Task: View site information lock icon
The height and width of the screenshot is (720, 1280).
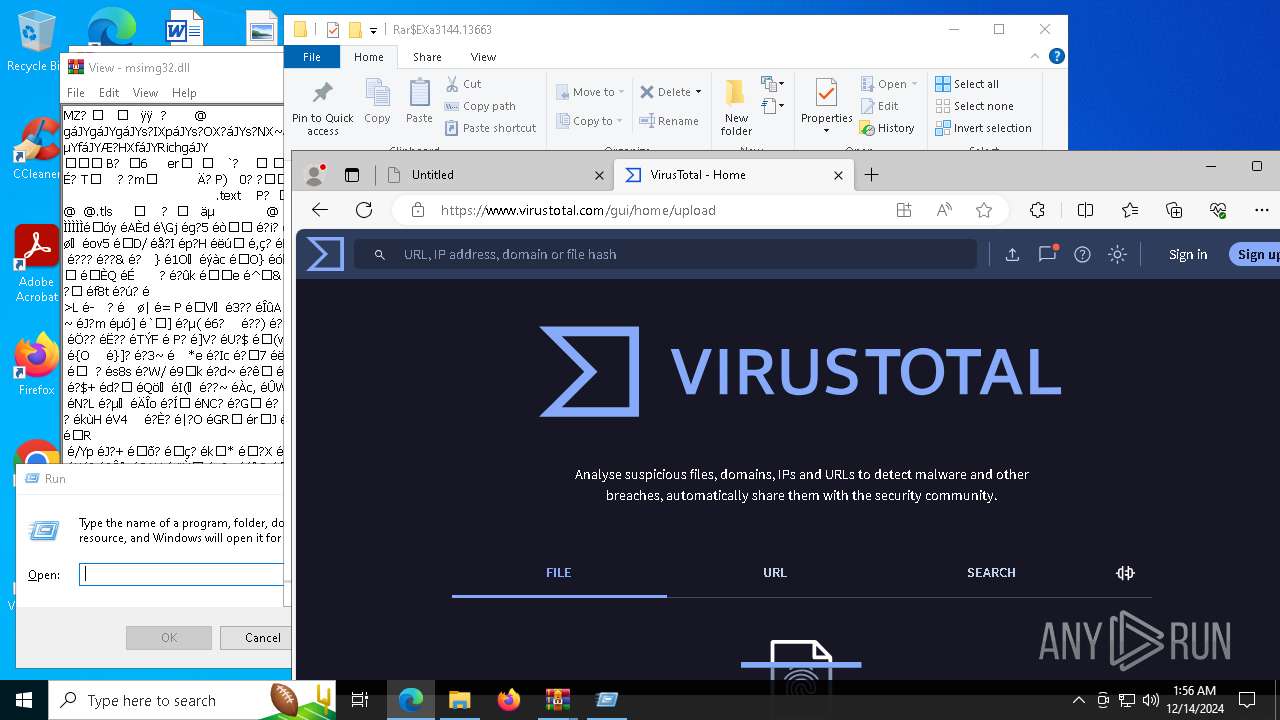Action: click(418, 210)
